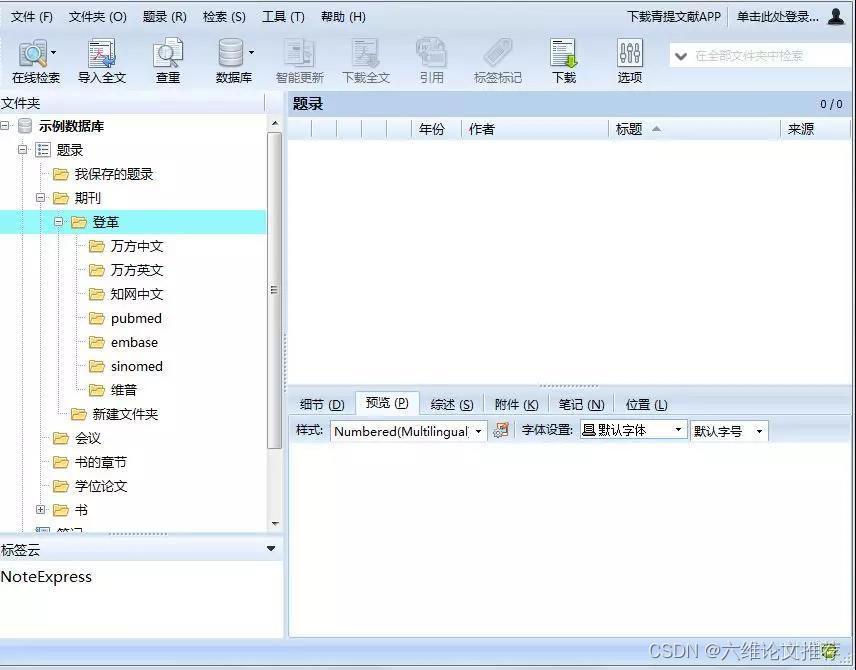The width and height of the screenshot is (856, 670).
Task: Open the 帮助 (H) menu
Action: [343, 17]
